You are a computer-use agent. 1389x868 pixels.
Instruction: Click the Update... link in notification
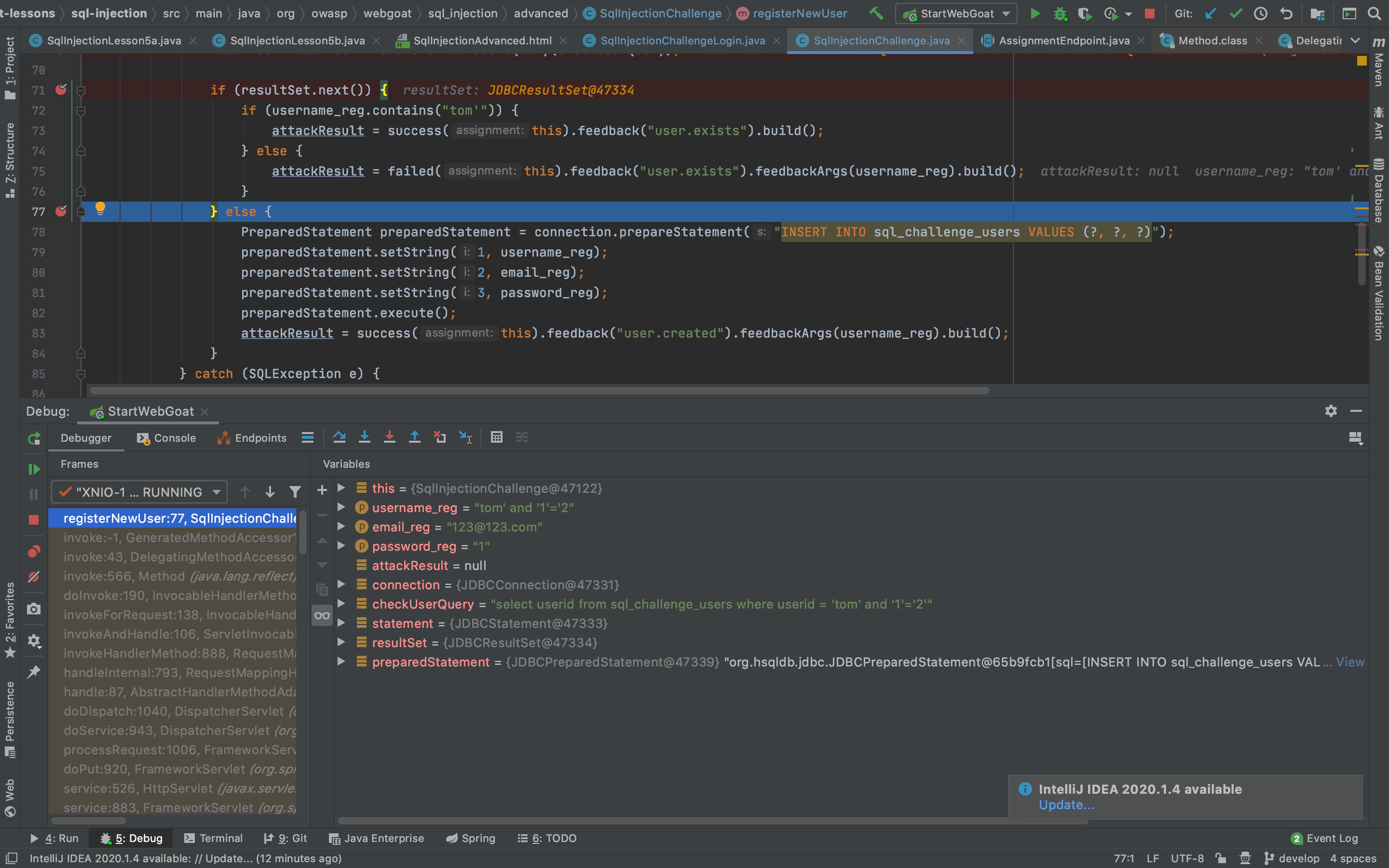(x=1066, y=805)
